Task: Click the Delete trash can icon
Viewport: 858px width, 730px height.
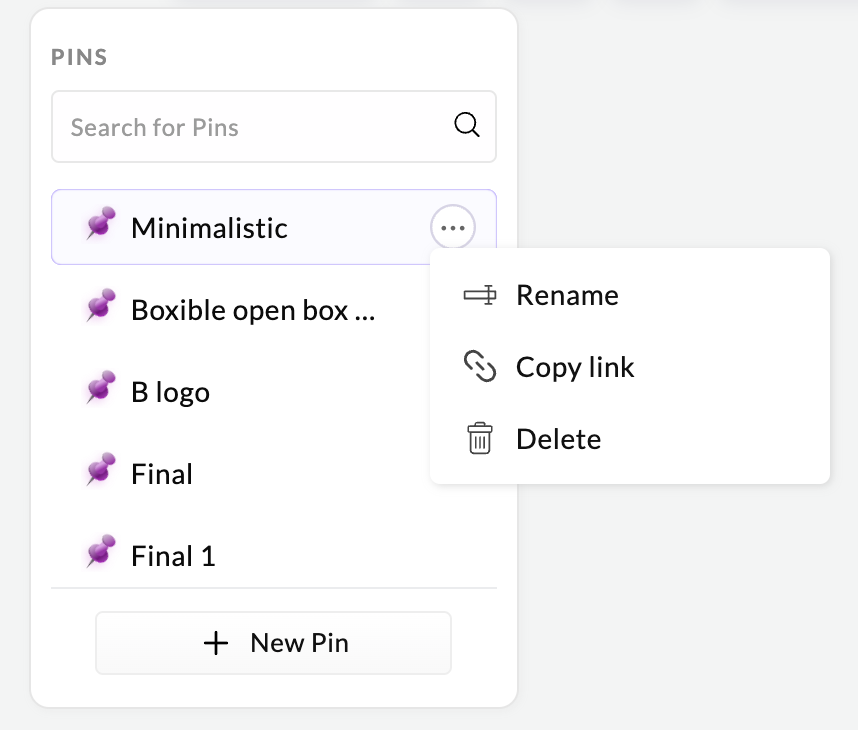Action: coord(480,438)
